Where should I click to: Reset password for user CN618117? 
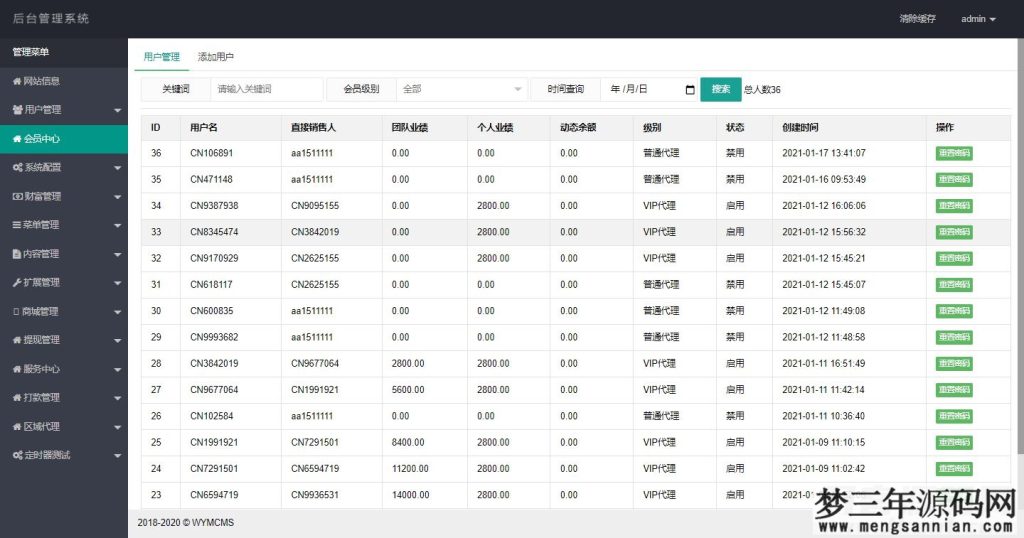click(x=953, y=285)
